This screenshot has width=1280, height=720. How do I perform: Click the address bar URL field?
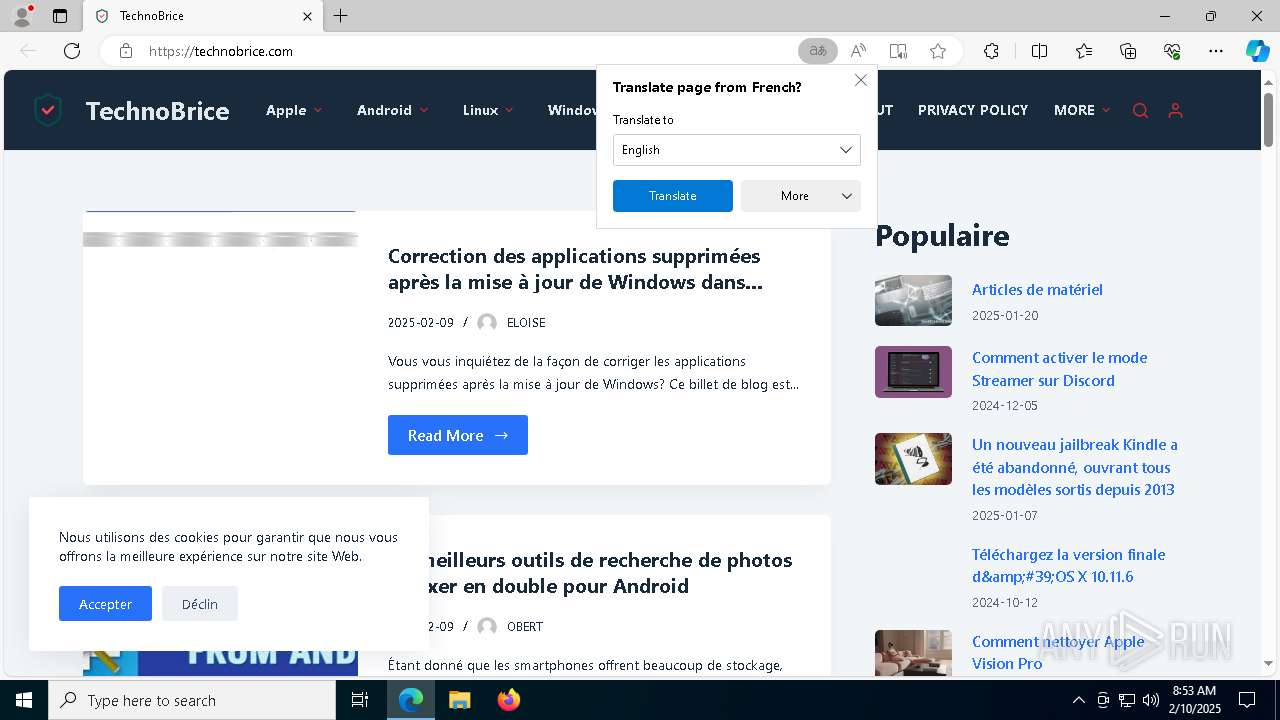point(470,51)
